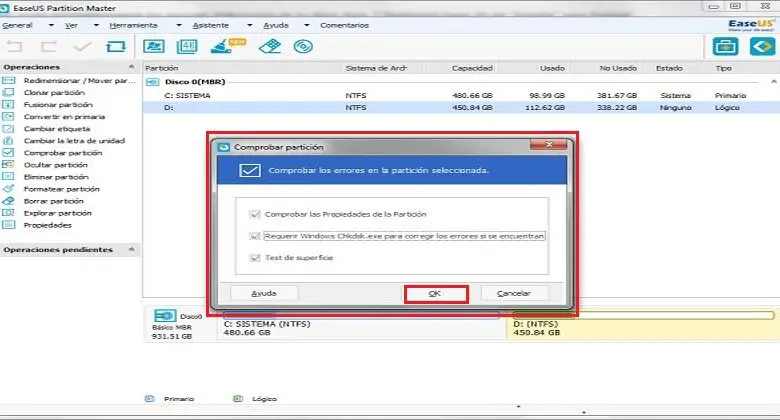Click the Disco 0 disk icon in list
780x420 pixels.
152,82
